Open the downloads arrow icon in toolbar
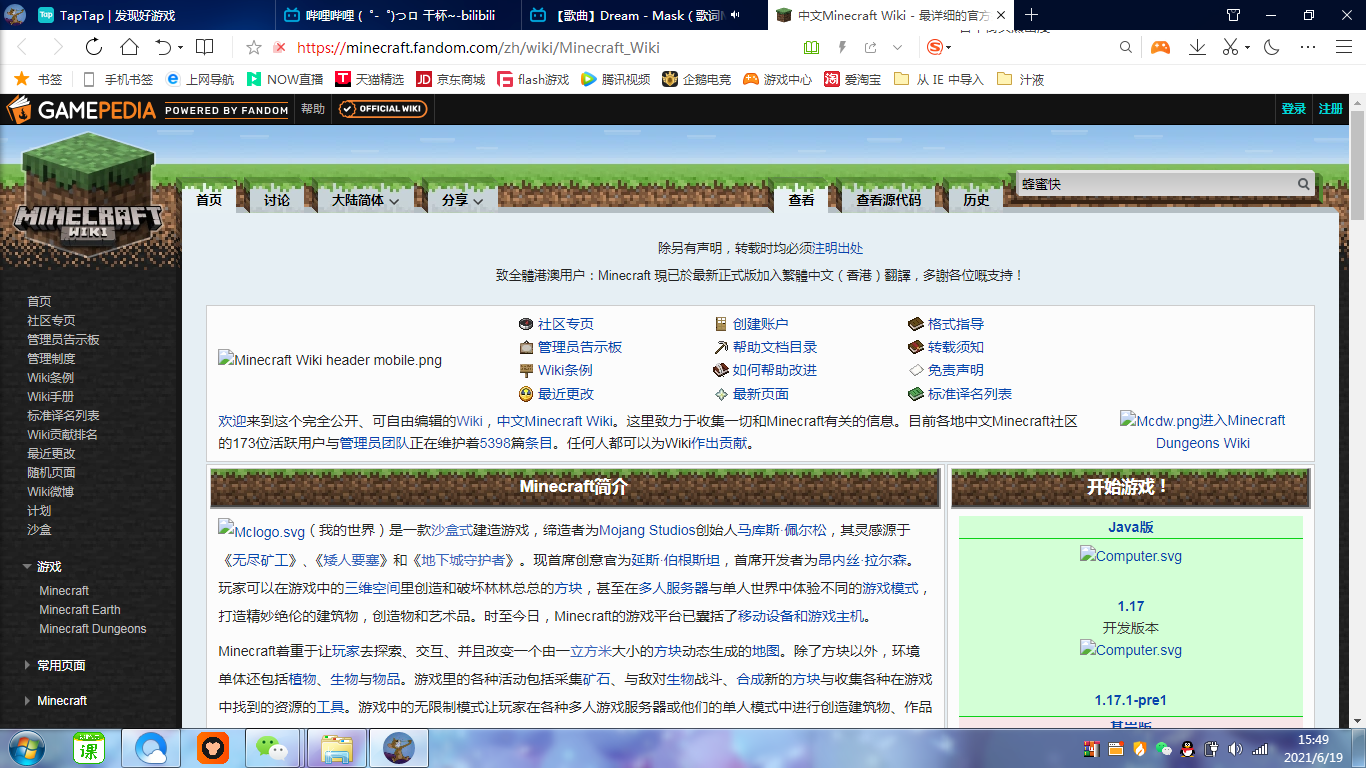The height and width of the screenshot is (768, 1366). [1197, 47]
